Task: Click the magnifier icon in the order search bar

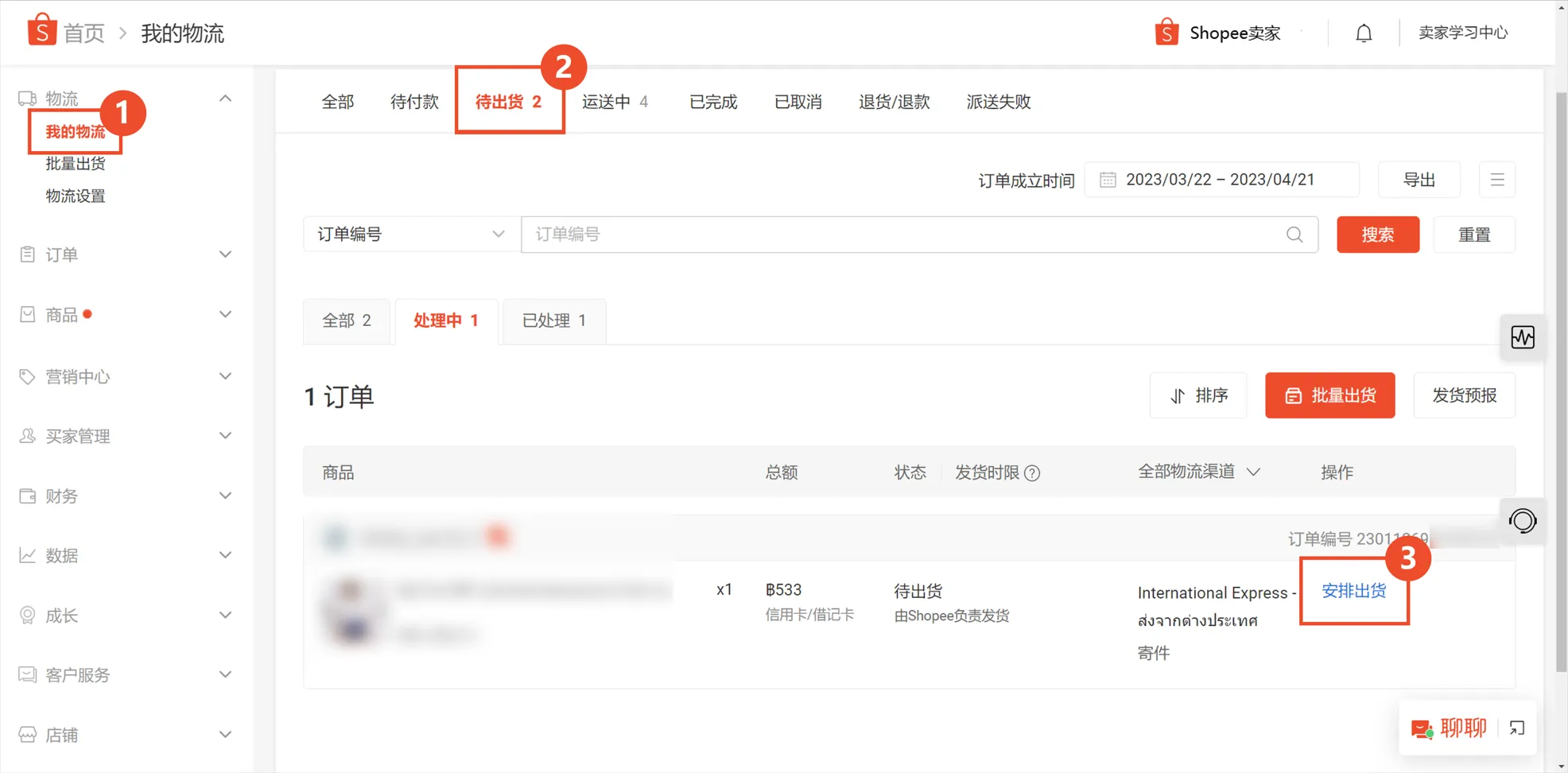Action: pyautogui.click(x=1294, y=235)
